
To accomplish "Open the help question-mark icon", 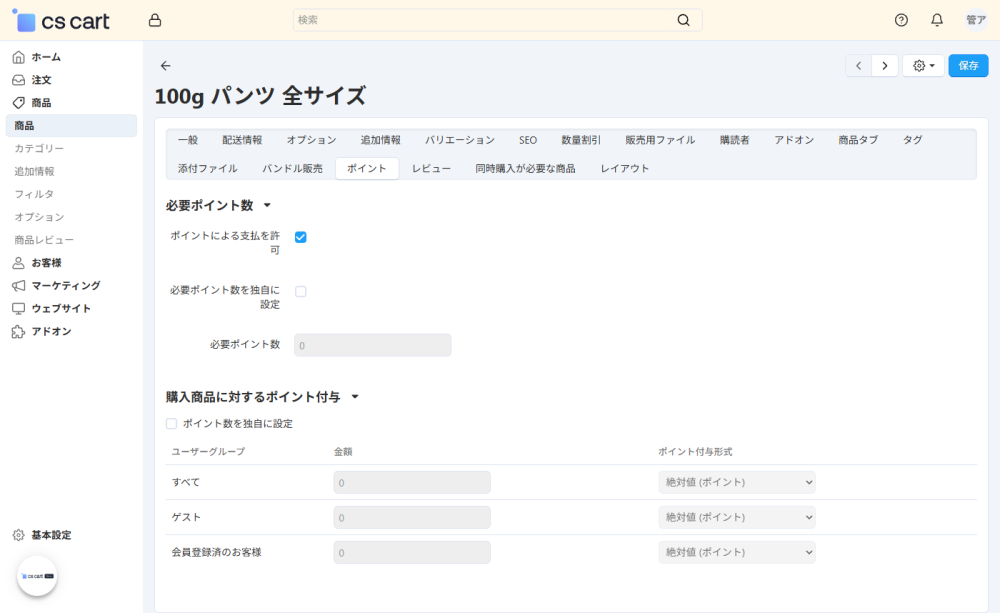I will point(900,19).
